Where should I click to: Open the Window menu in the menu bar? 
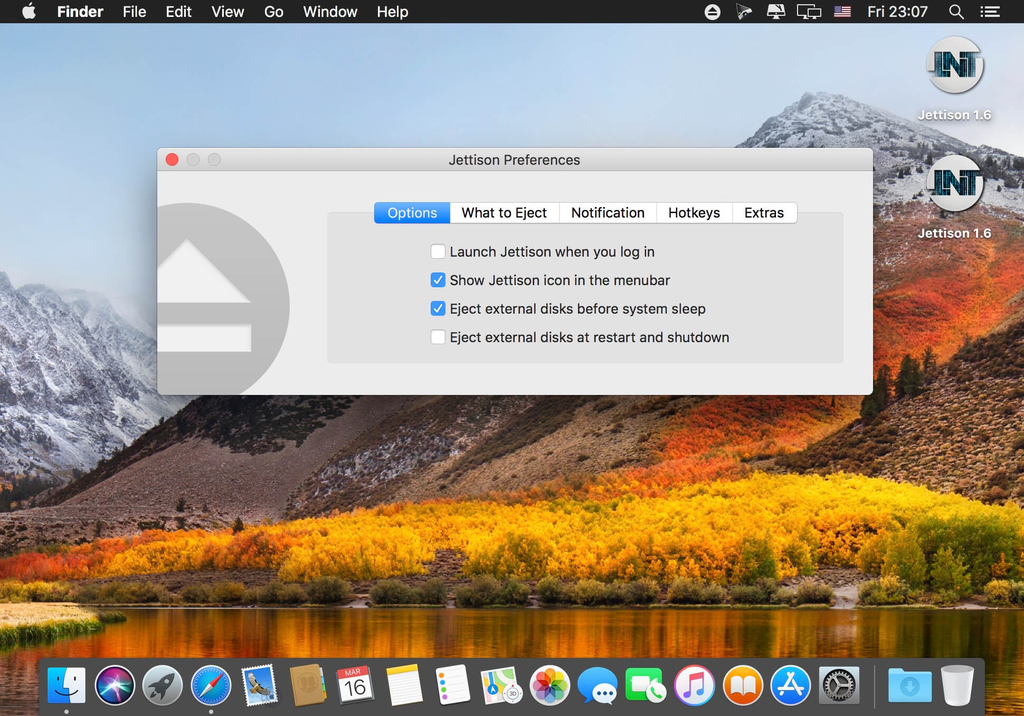tap(330, 12)
